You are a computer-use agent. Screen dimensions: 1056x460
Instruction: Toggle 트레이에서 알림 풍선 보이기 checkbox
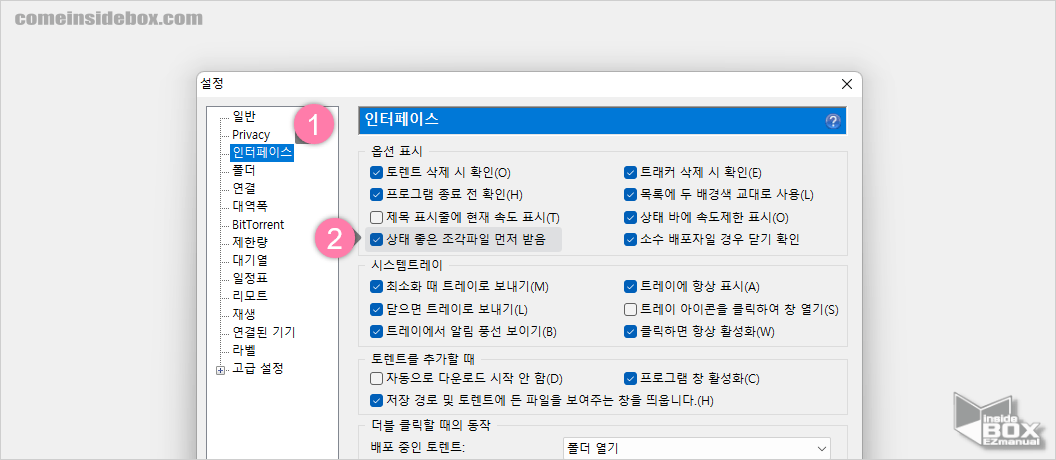(x=376, y=331)
